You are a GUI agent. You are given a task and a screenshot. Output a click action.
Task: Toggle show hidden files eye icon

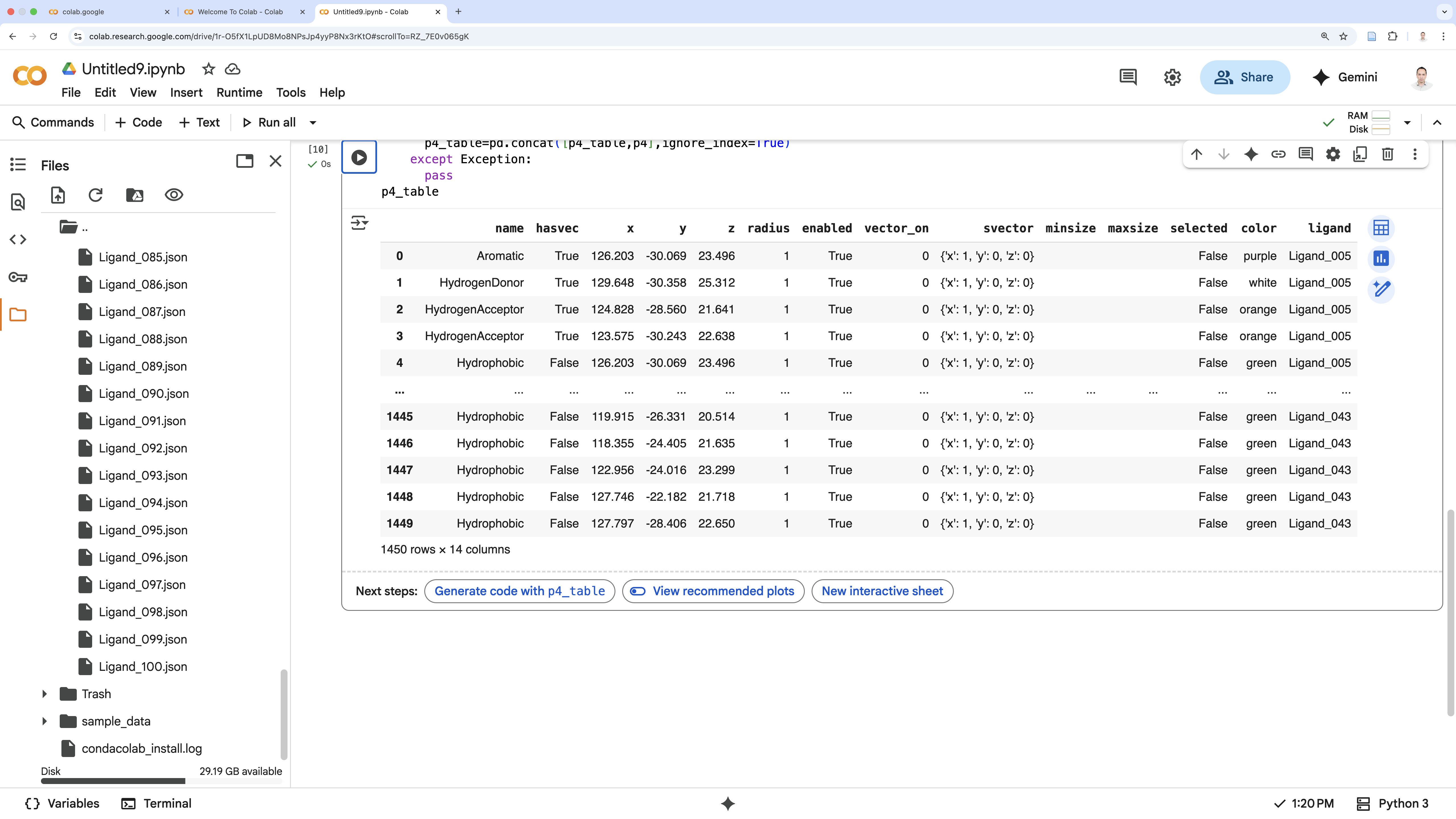tap(173, 195)
